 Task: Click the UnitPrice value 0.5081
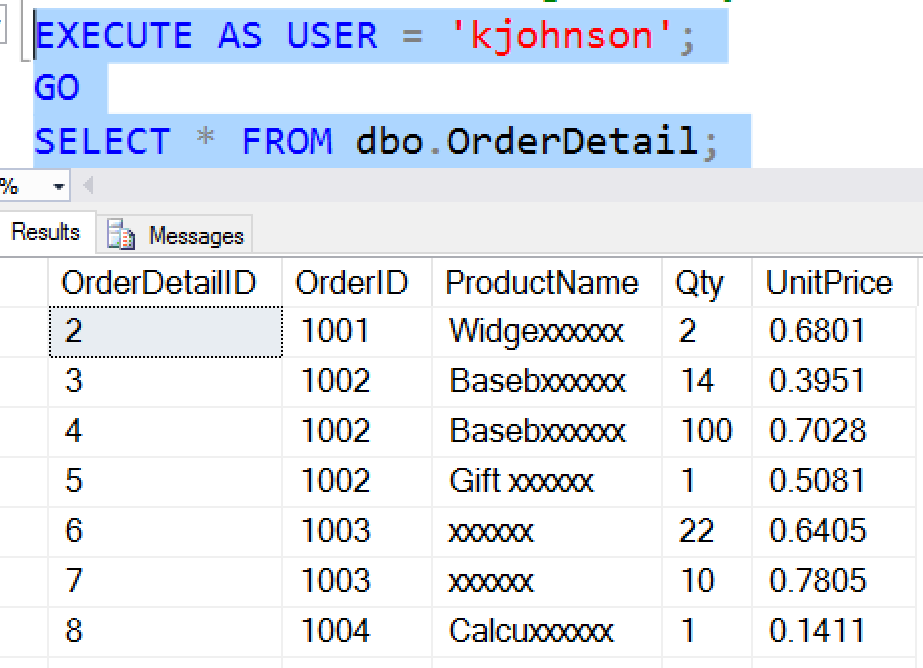point(834,481)
